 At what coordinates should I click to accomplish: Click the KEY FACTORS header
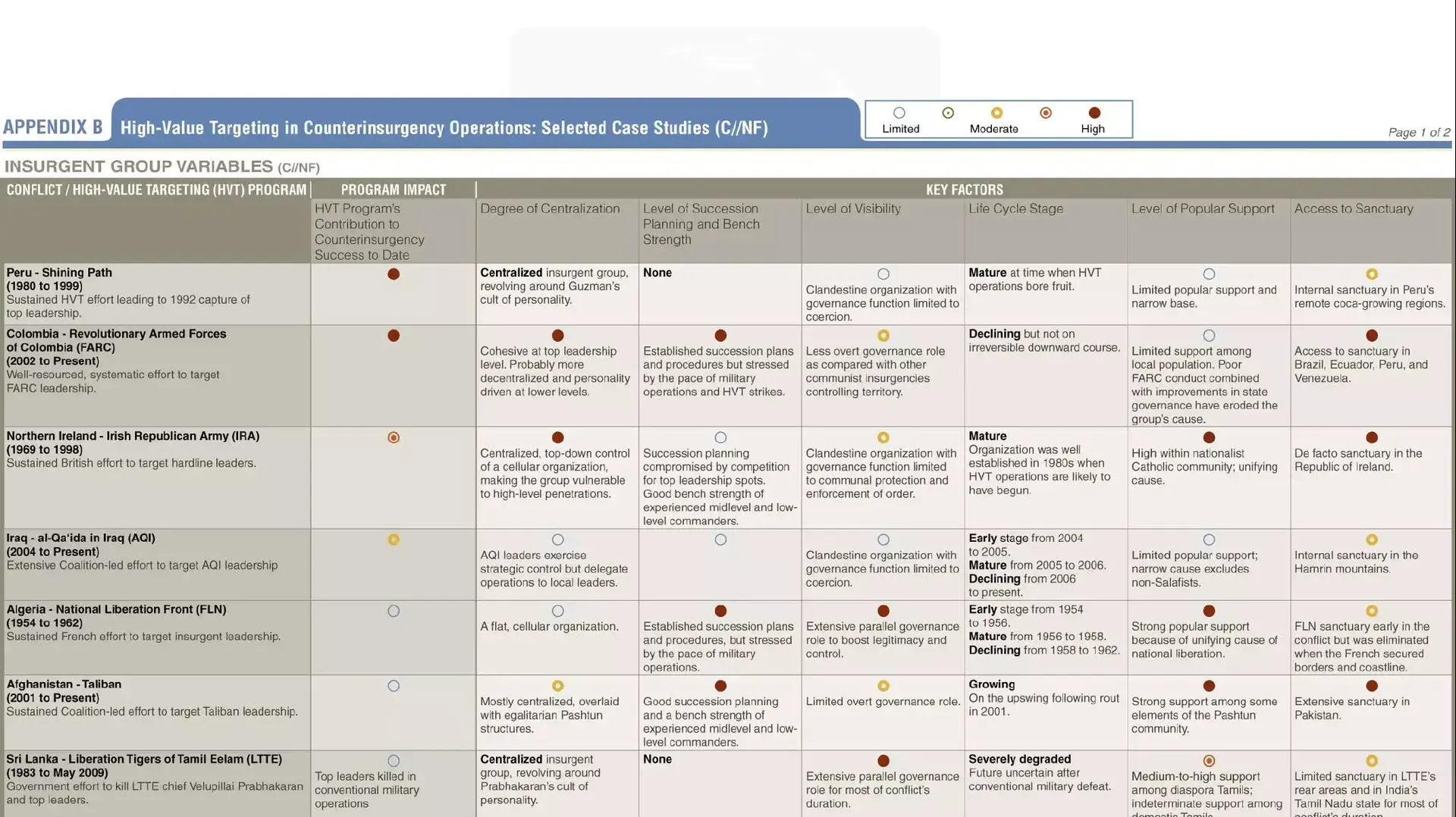click(x=964, y=189)
